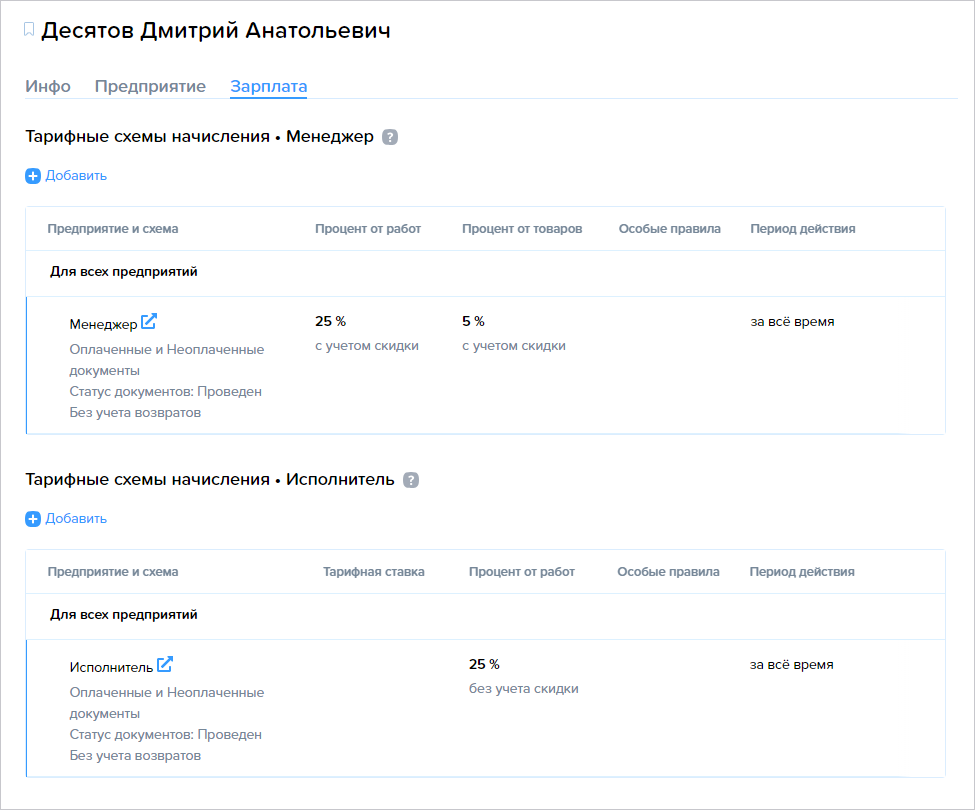
Task: Open the Менеджер scheme name
Action: (103, 324)
